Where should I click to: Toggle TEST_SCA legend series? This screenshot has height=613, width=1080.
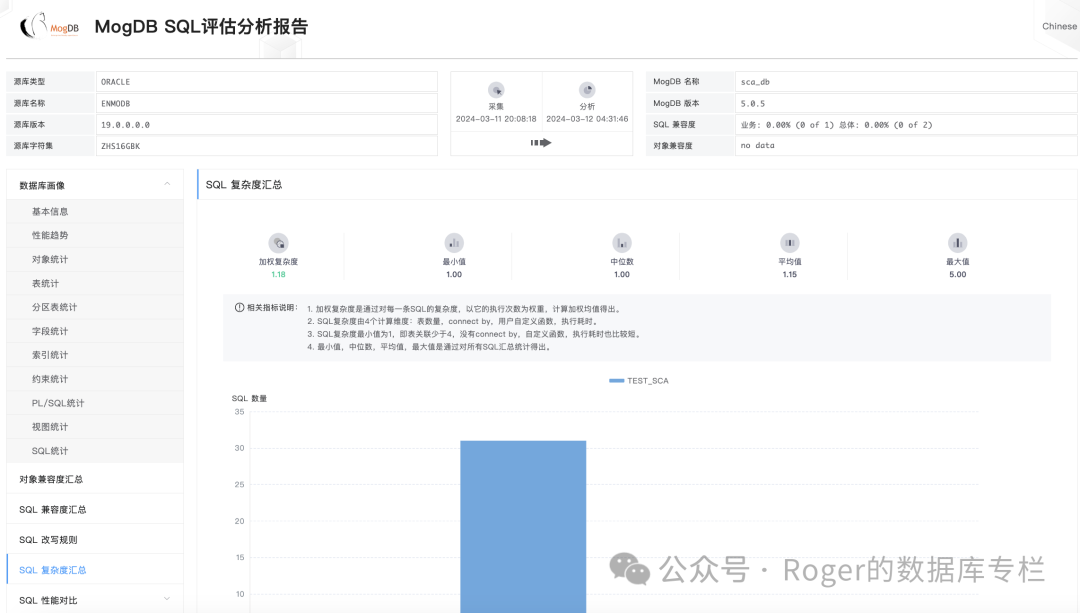638,380
